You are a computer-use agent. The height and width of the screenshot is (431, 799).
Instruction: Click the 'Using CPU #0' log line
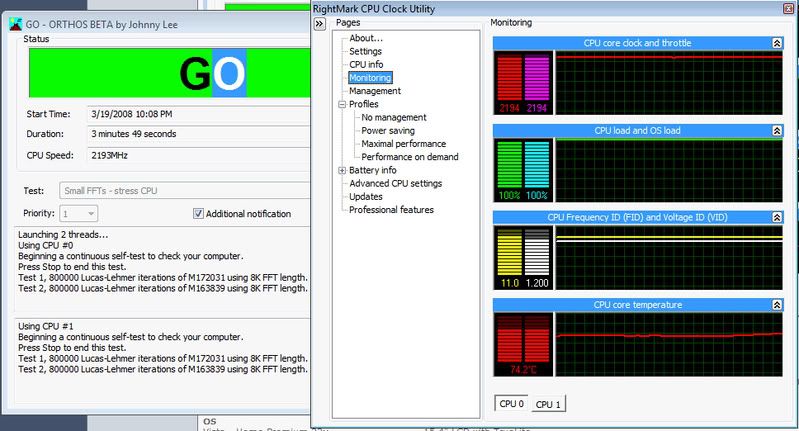45,246
